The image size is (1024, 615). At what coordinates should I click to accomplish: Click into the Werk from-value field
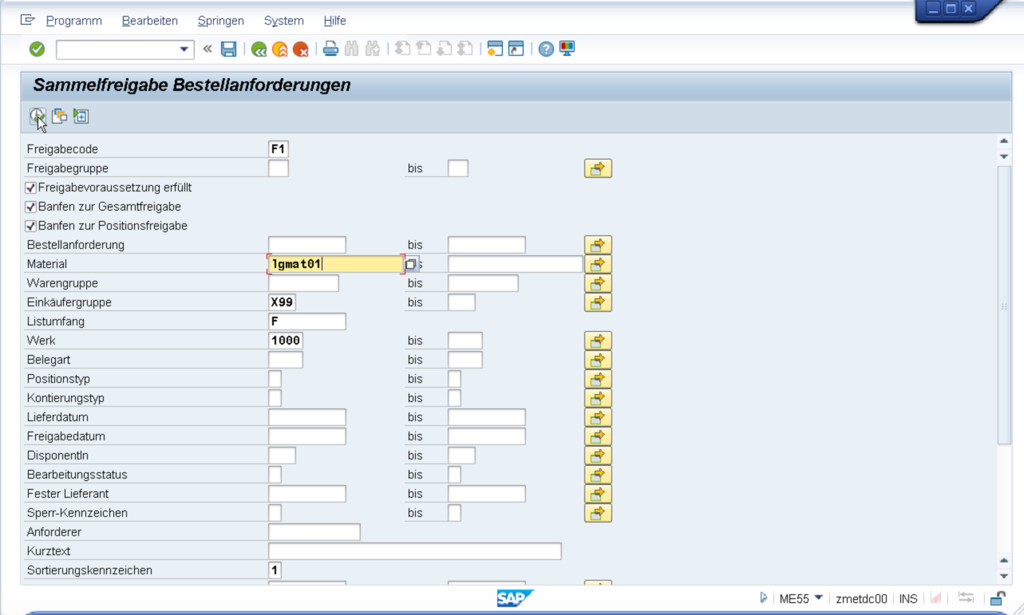coord(285,341)
